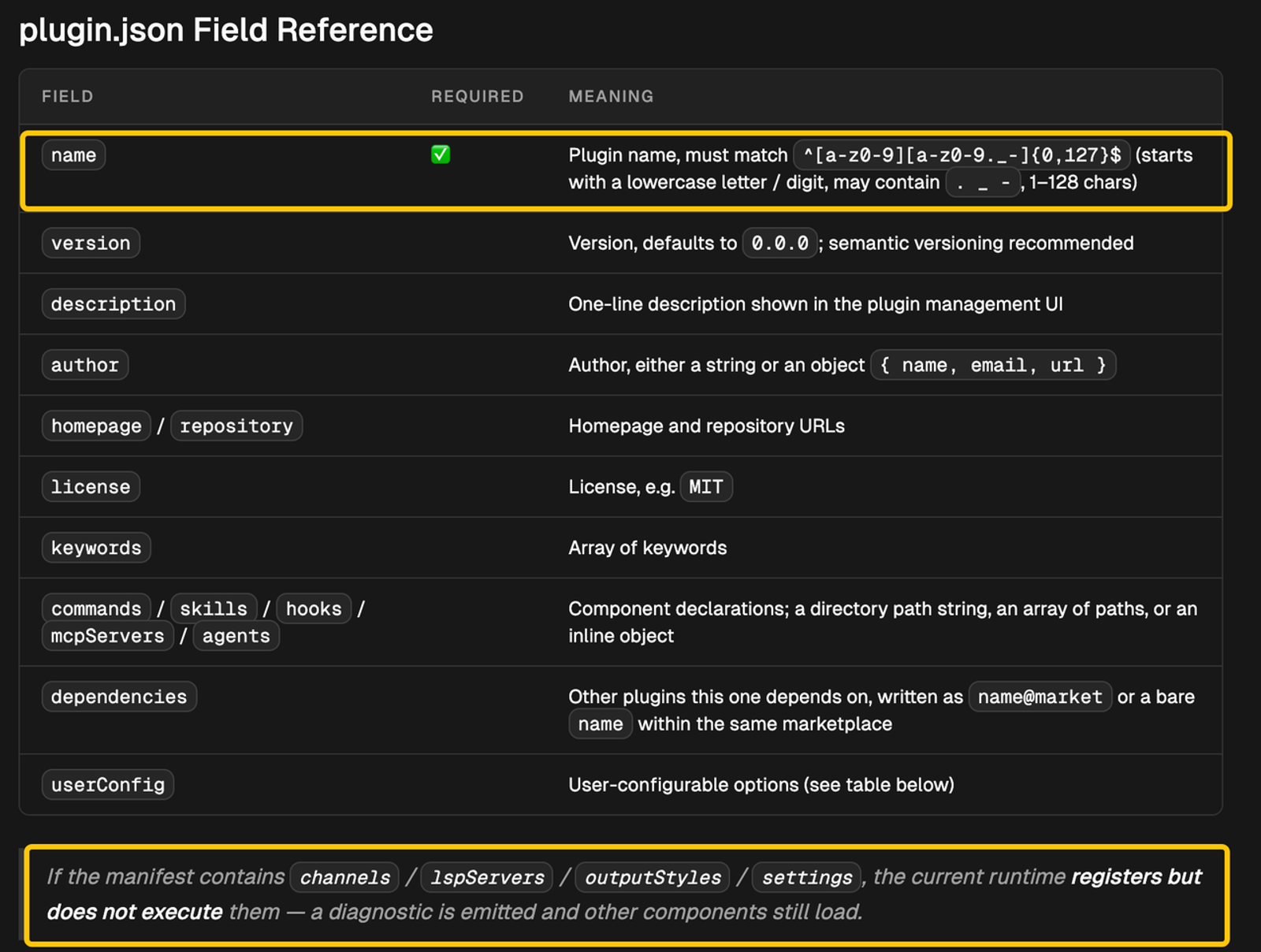The height and width of the screenshot is (952, 1261).
Task: Click the 'channels' code in the note
Action: (345, 877)
